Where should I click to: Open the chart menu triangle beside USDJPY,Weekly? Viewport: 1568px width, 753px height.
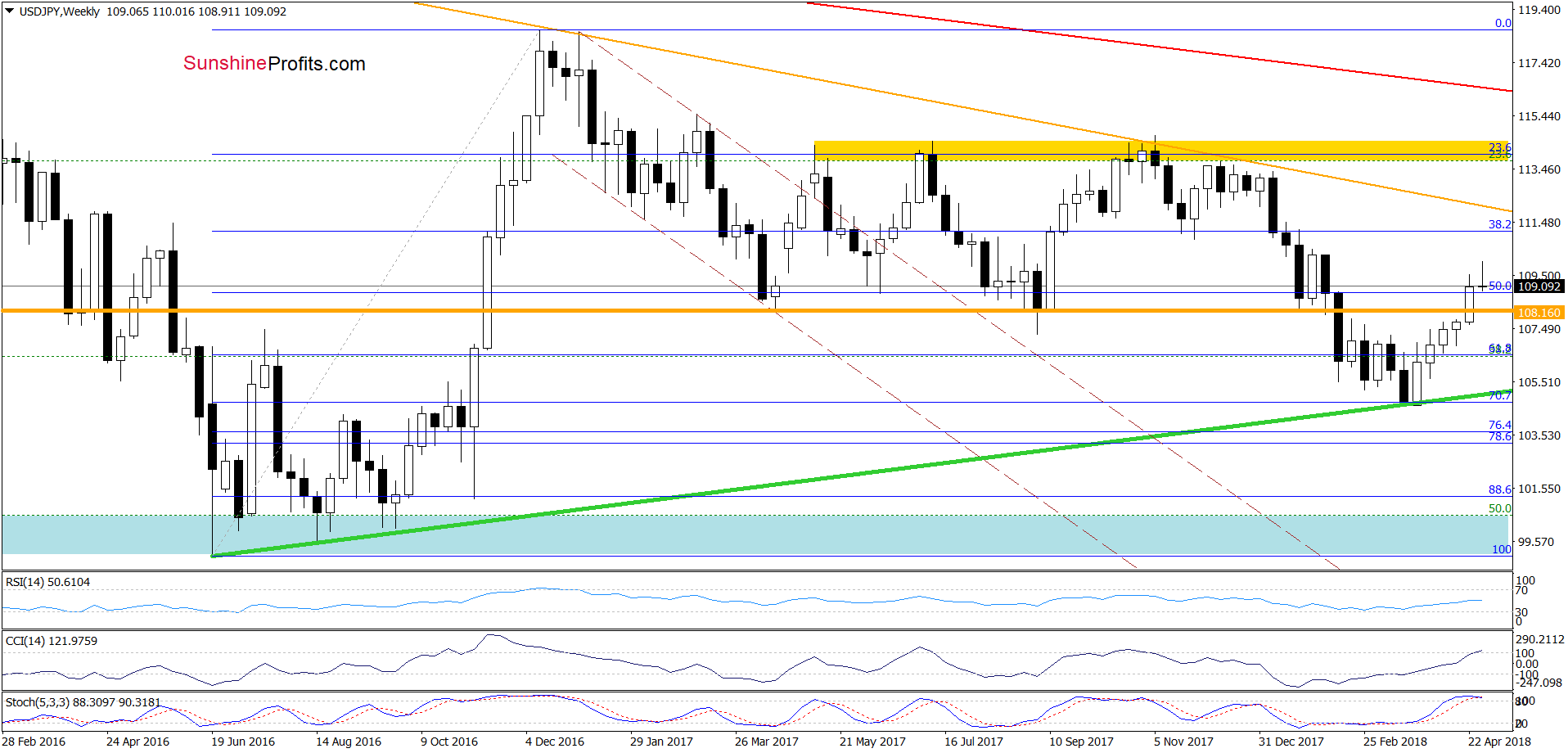pyautogui.click(x=10, y=11)
